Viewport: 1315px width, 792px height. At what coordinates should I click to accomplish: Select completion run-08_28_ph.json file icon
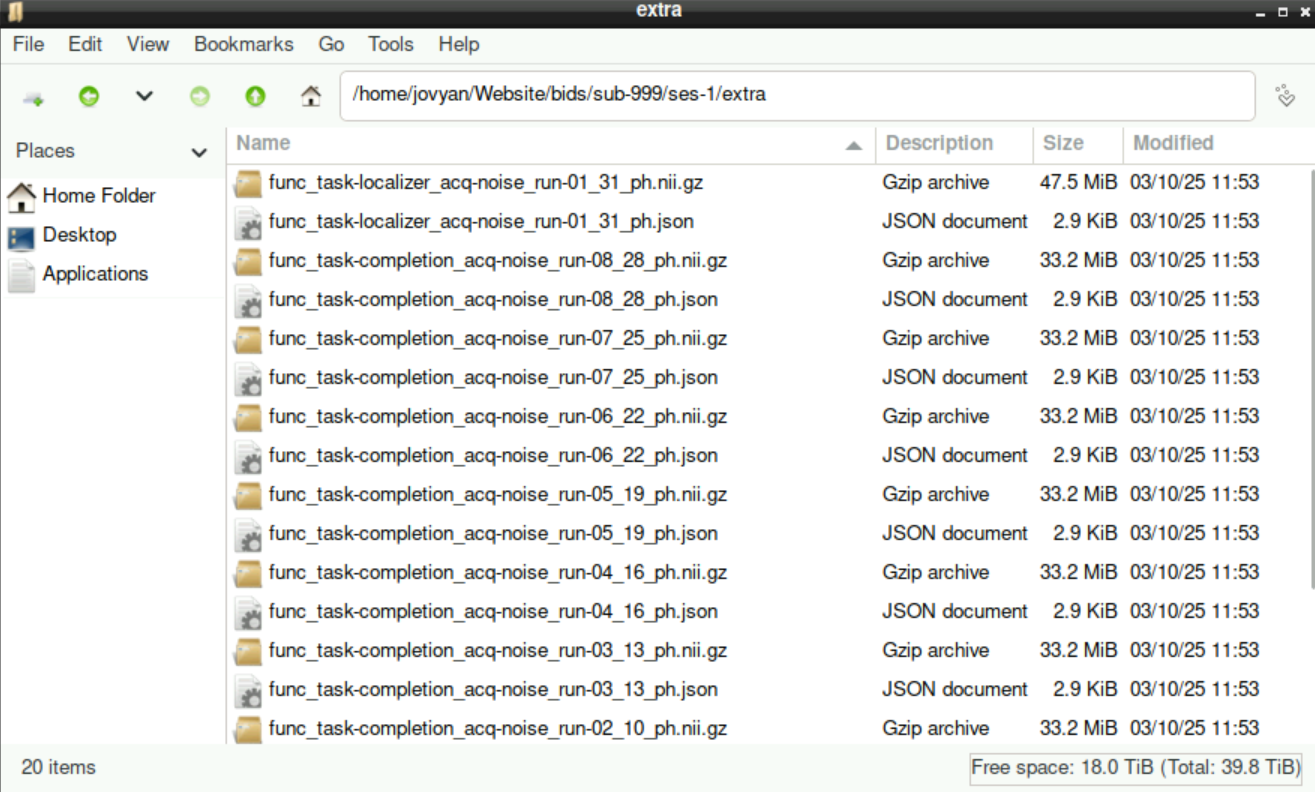[x=248, y=300]
